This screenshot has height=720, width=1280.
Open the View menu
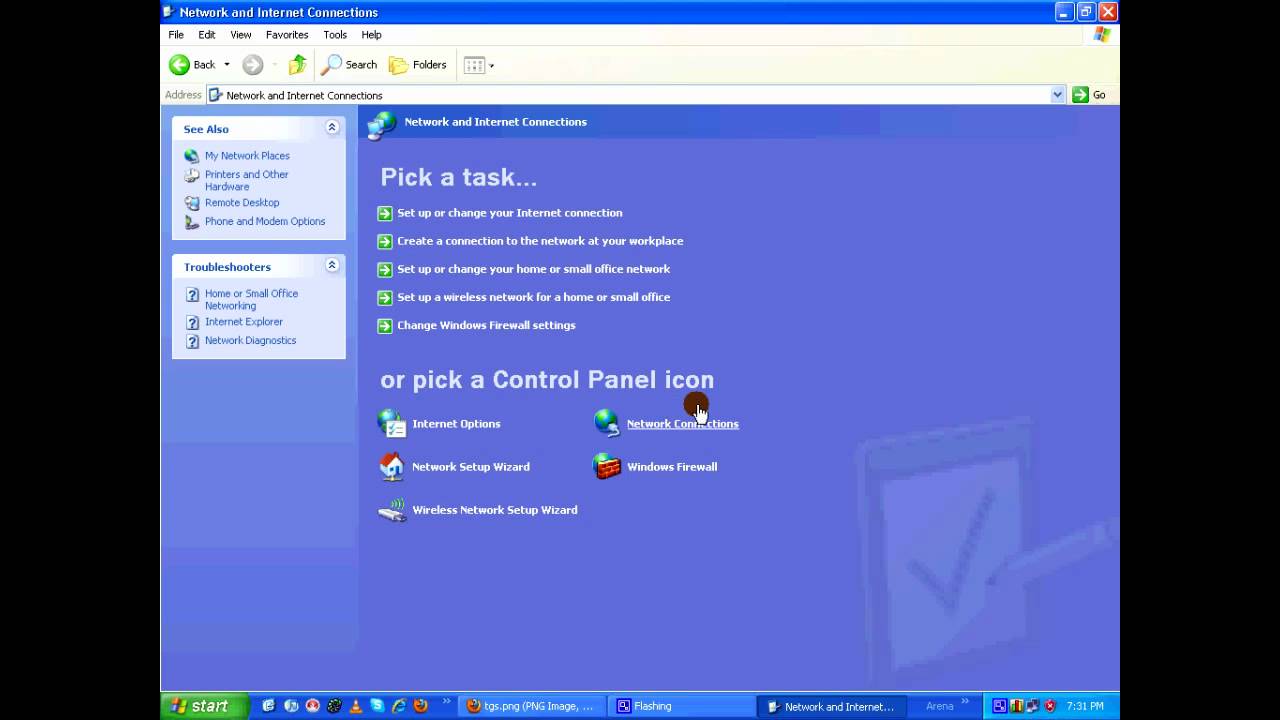click(x=241, y=35)
